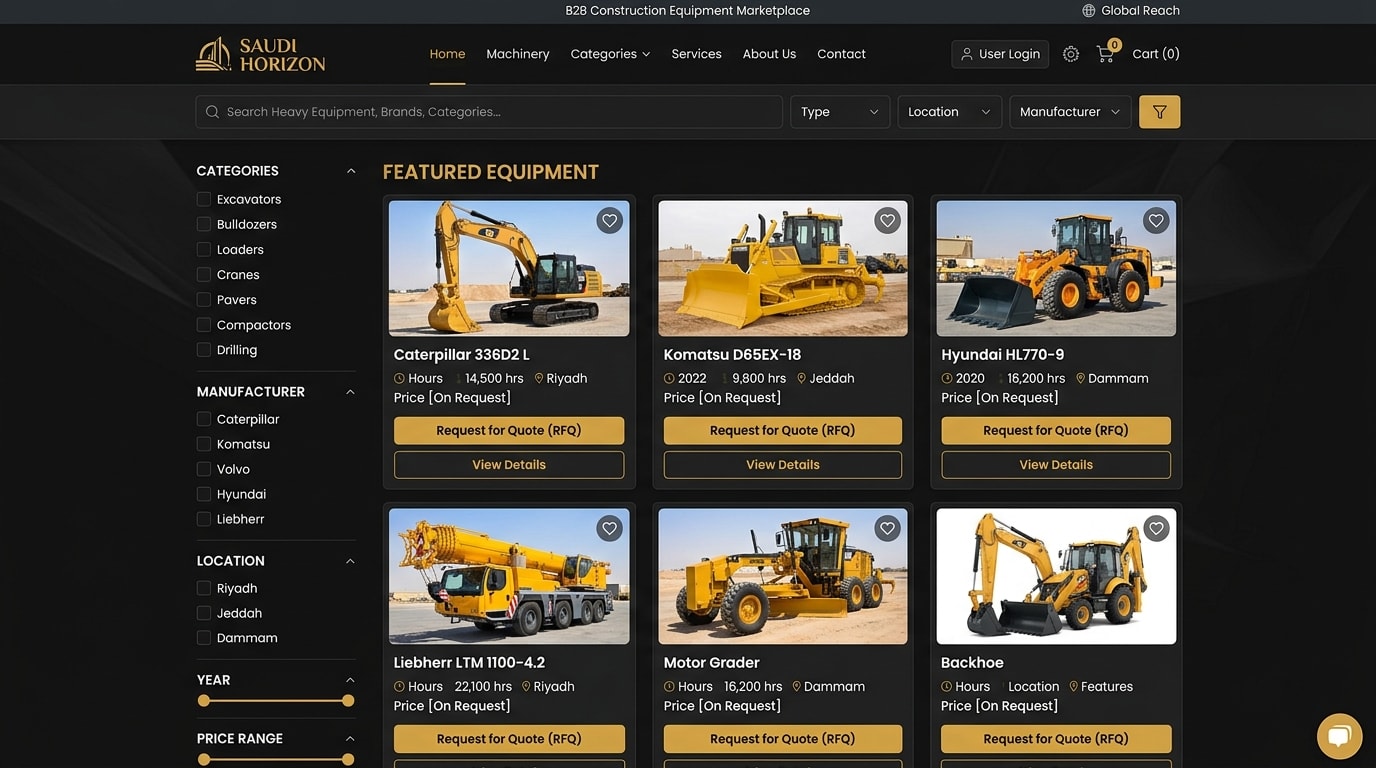This screenshot has height=768, width=1376.
Task: Open the Manufacturer dropdown in search bar
Action: [x=1070, y=112]
